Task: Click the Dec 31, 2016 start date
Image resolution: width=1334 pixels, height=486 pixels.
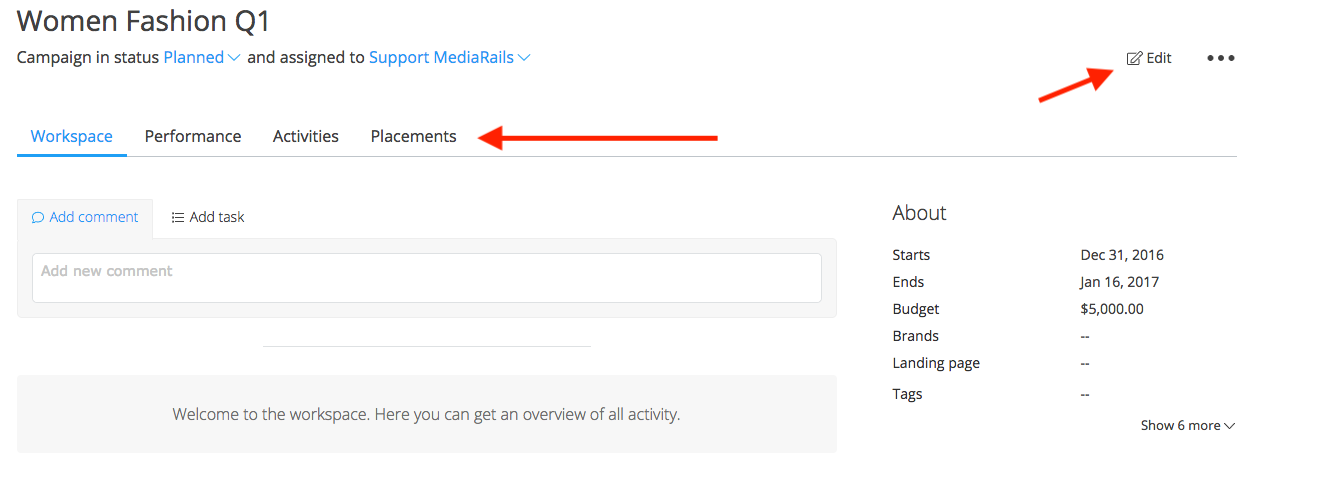Action: (x=1122, y=255)
